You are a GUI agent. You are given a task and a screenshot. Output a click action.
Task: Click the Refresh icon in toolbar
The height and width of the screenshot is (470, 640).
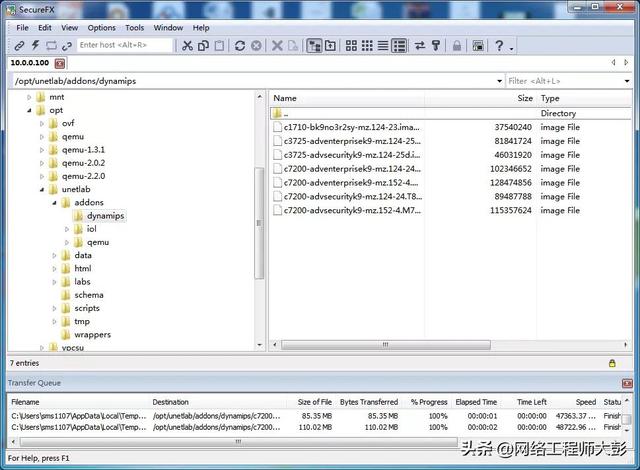[x=240, y=45]
